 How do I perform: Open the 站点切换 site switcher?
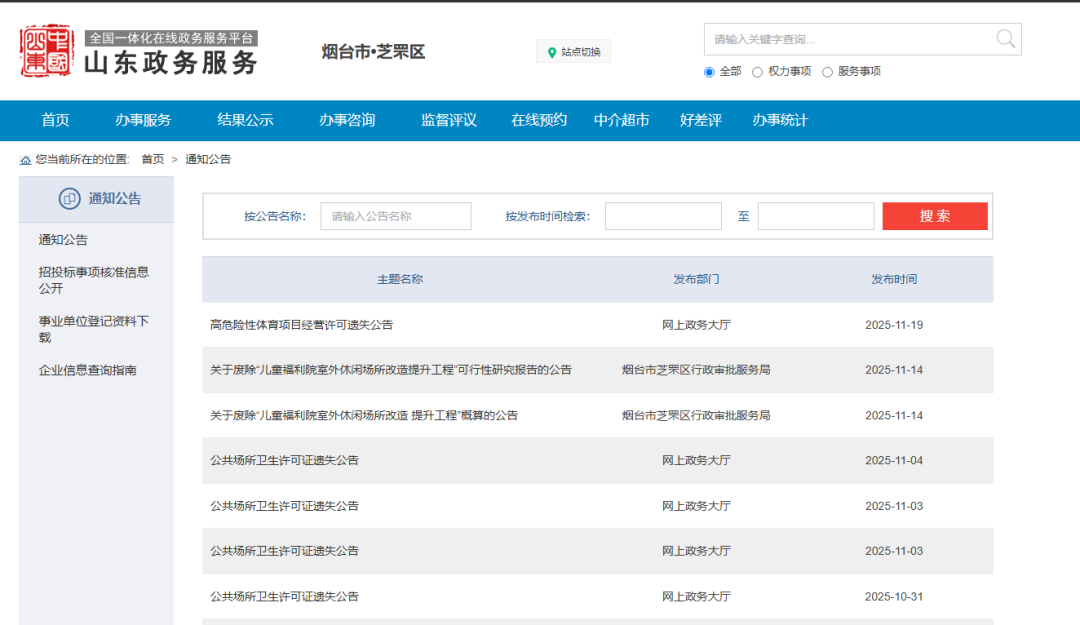point(574,52)
